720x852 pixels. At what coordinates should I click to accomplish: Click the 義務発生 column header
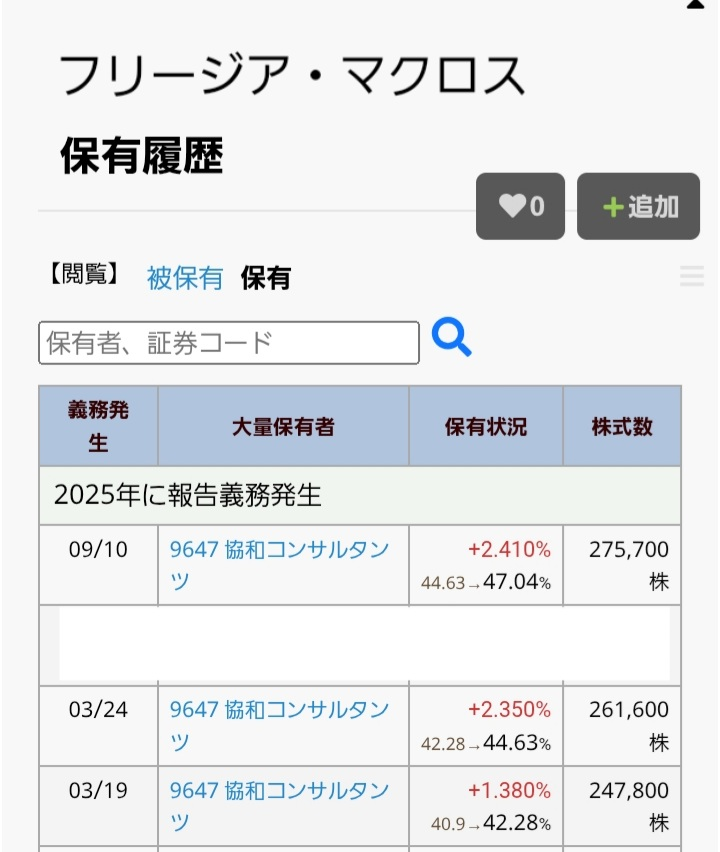pos(96,426)
